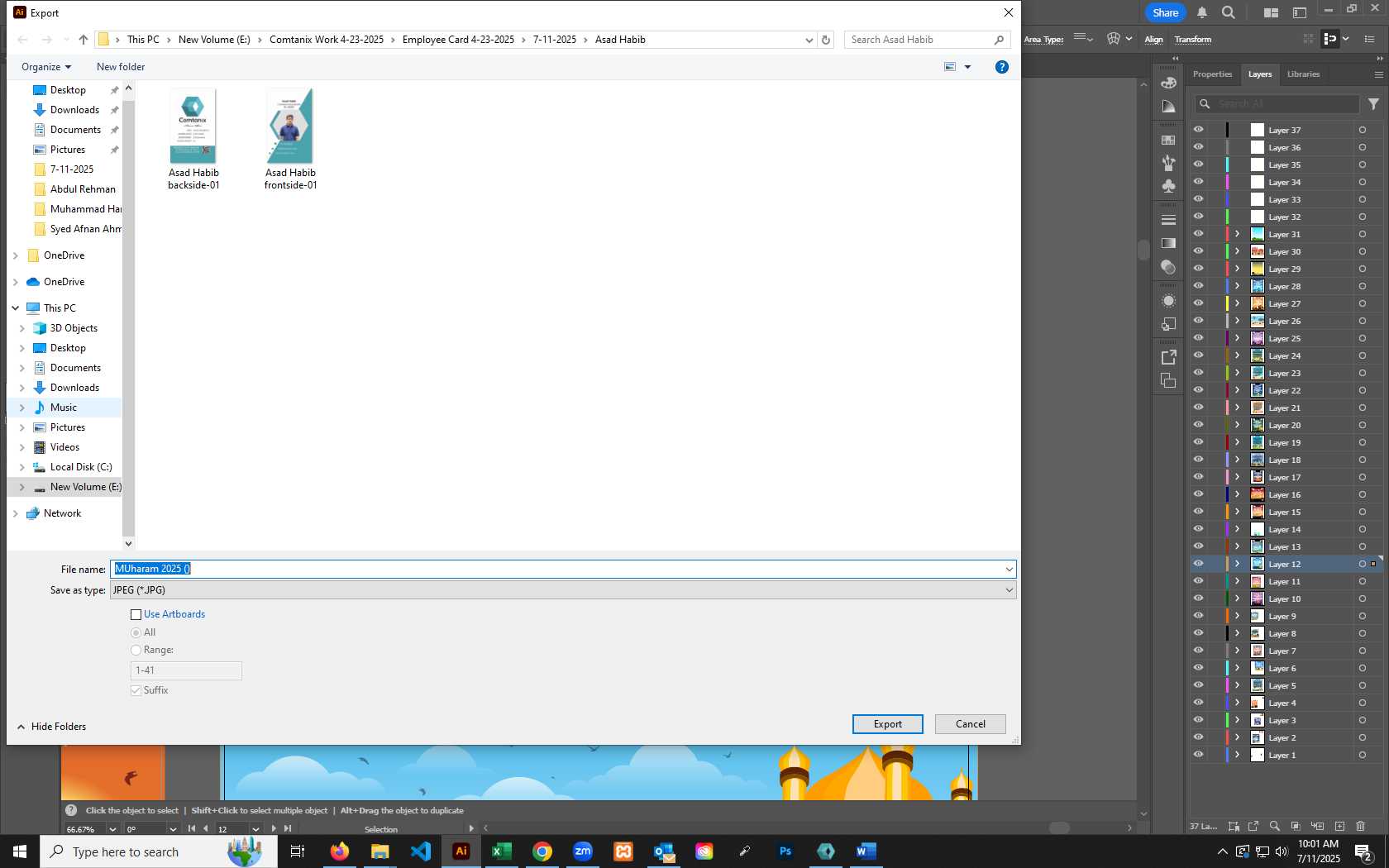Image resolution: width=1389 pixels, height=868 pixels.
Task: Open the Symbols panel club icon
Action: [x=1168, y=186]
